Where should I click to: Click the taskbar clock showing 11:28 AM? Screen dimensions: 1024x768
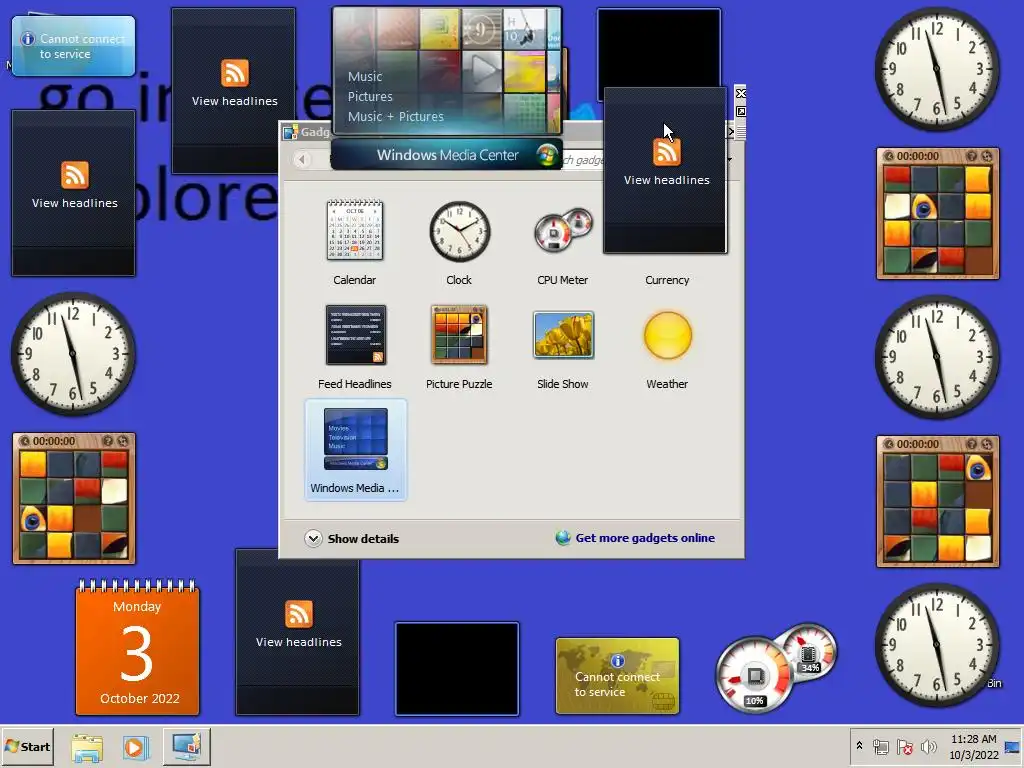pos(973,746)
